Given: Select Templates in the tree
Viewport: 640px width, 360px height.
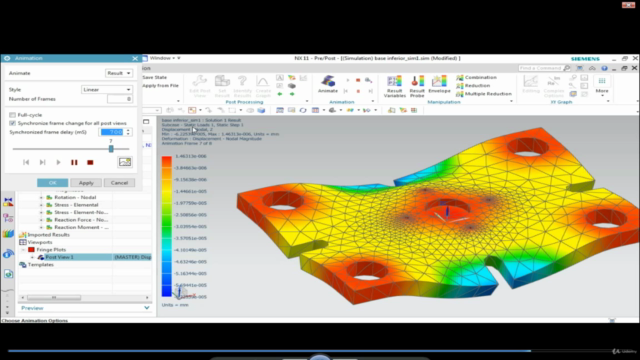Looking at the screenshot, I should click(40, 264).
